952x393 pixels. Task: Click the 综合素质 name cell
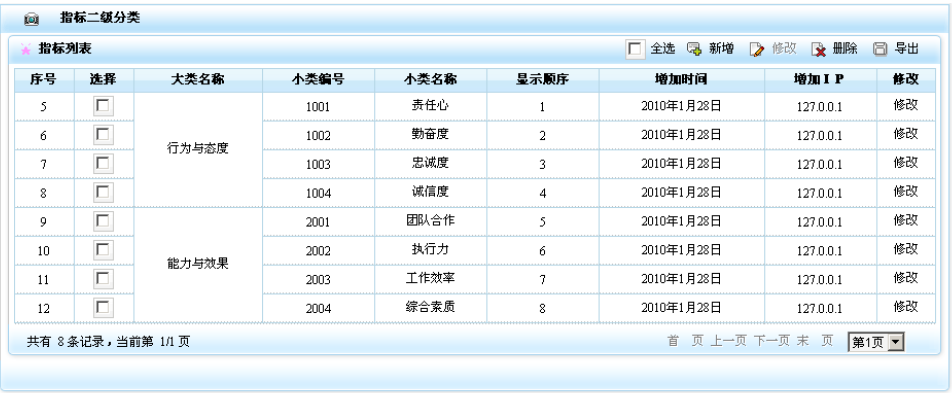(x=430, y=307)
